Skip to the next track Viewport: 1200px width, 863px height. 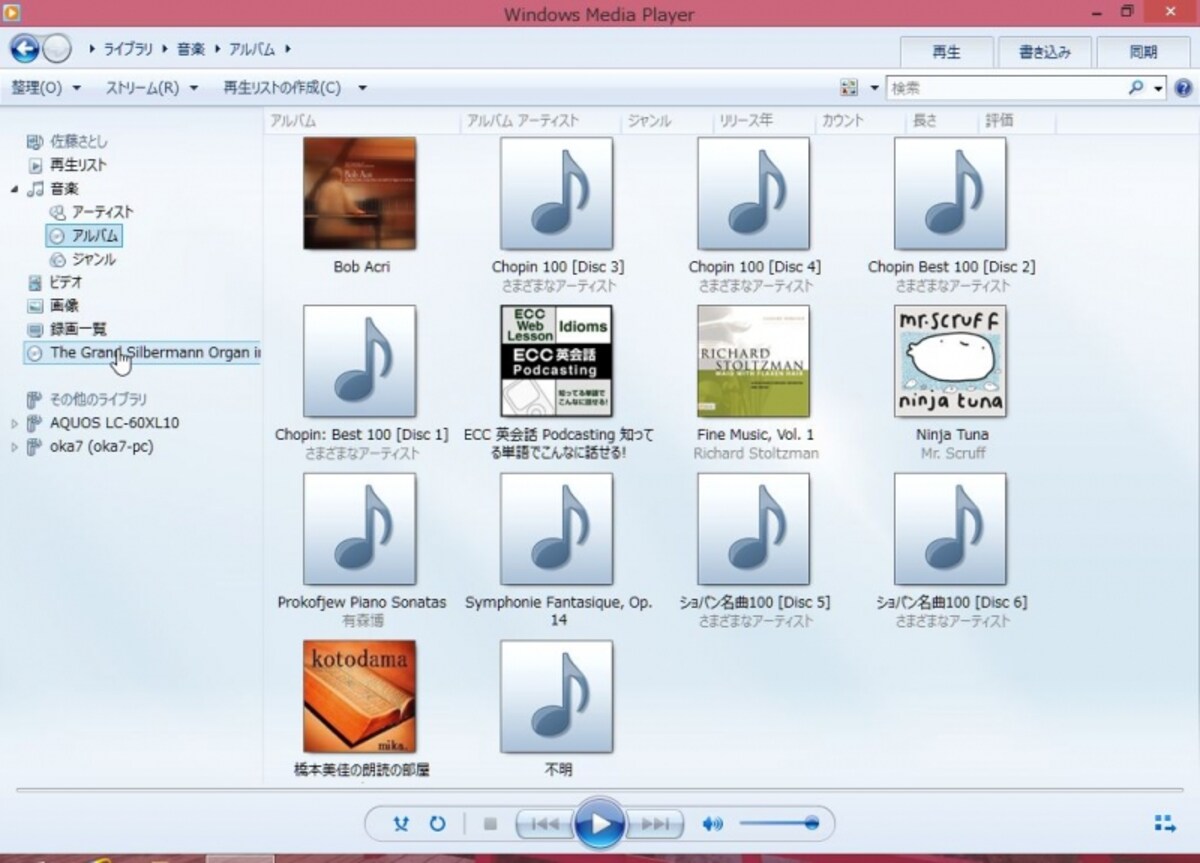655,824
